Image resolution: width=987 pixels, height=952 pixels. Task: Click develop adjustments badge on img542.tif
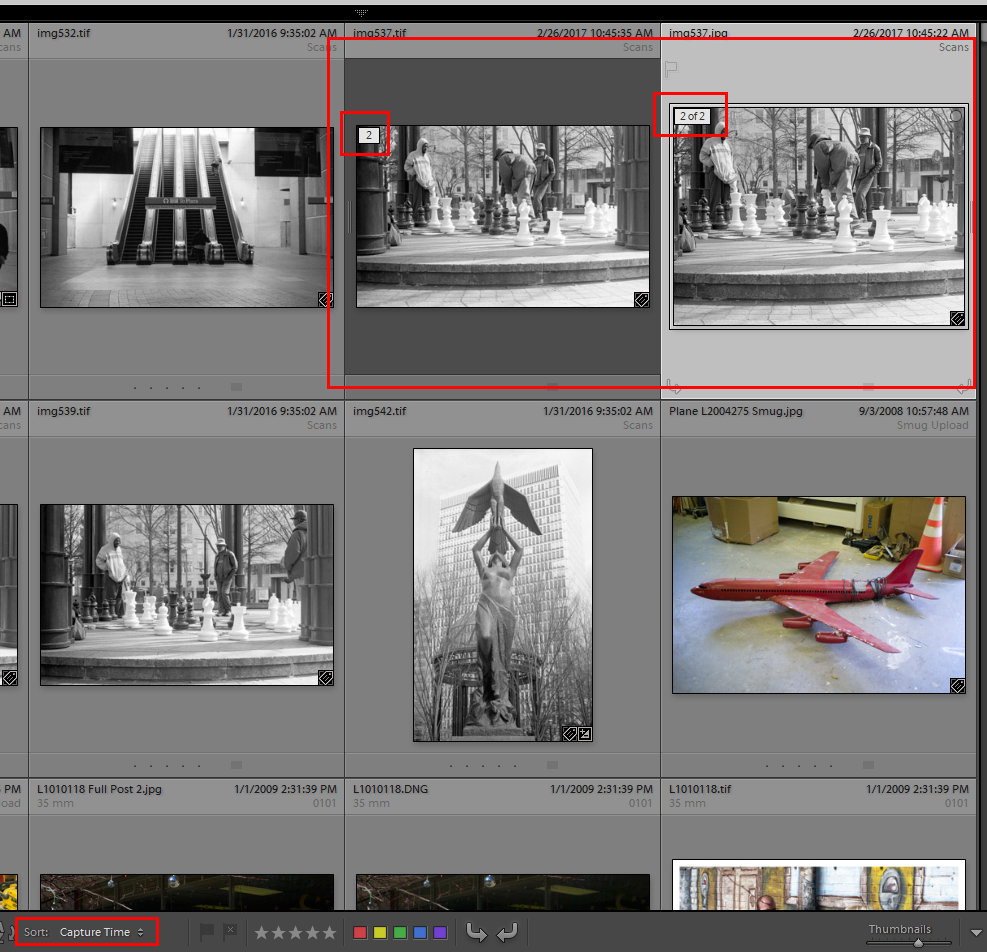585,734
